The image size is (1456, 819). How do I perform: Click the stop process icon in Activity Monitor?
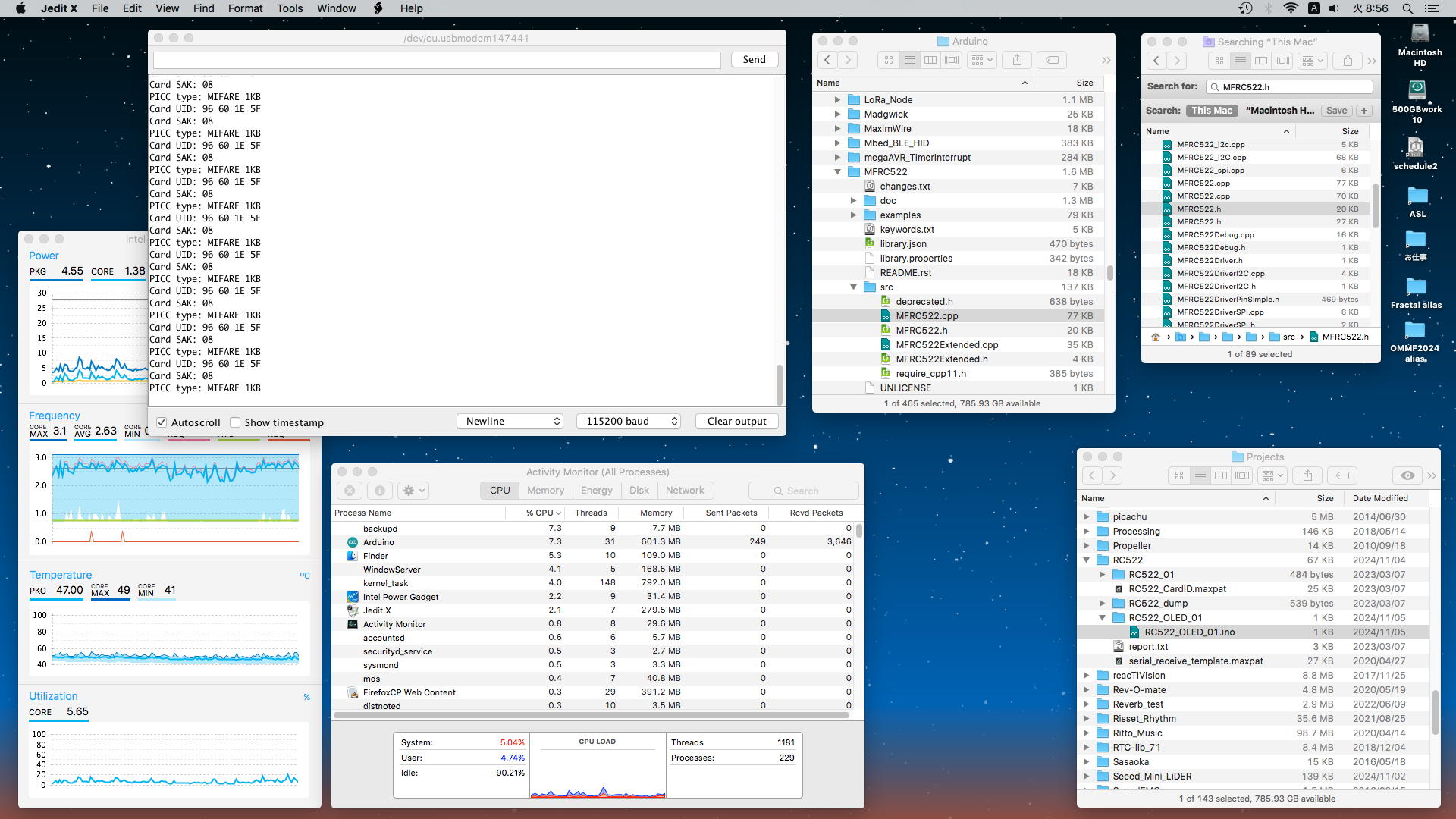(350, 491)
